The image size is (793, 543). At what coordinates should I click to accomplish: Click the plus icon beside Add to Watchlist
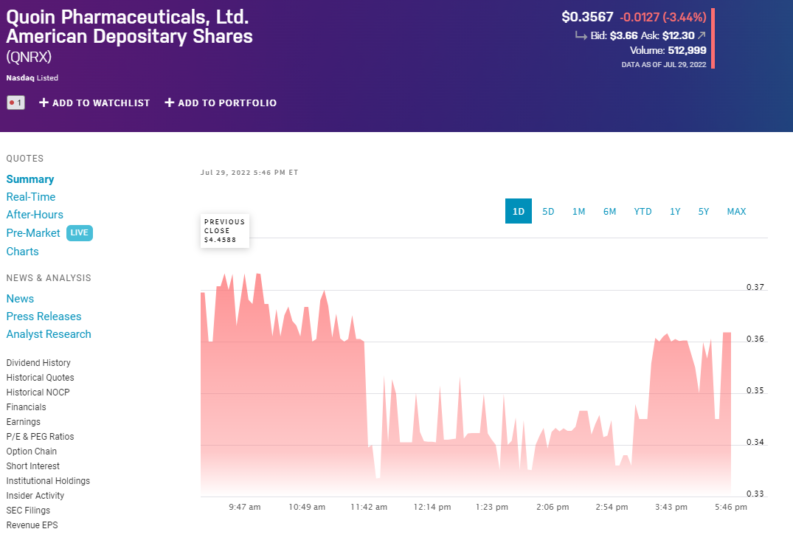pos(44,103)
